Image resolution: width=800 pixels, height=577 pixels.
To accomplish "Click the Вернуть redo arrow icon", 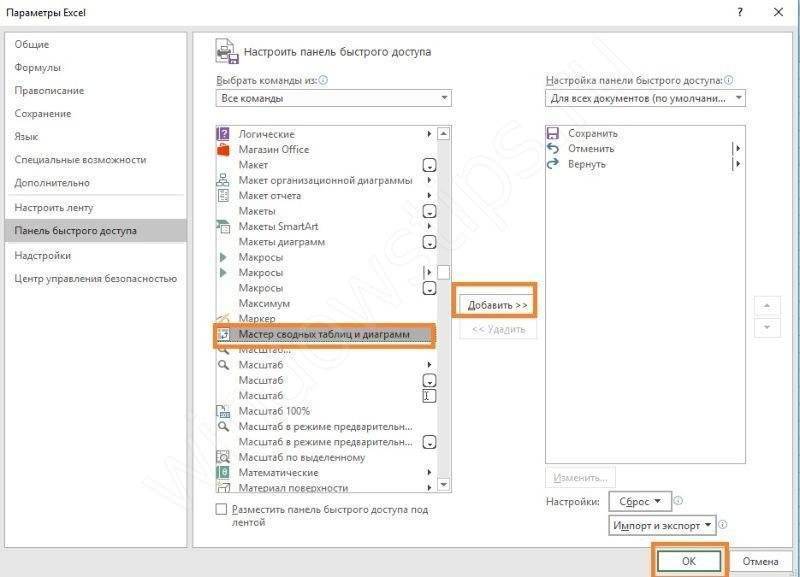I will (553, 164).
